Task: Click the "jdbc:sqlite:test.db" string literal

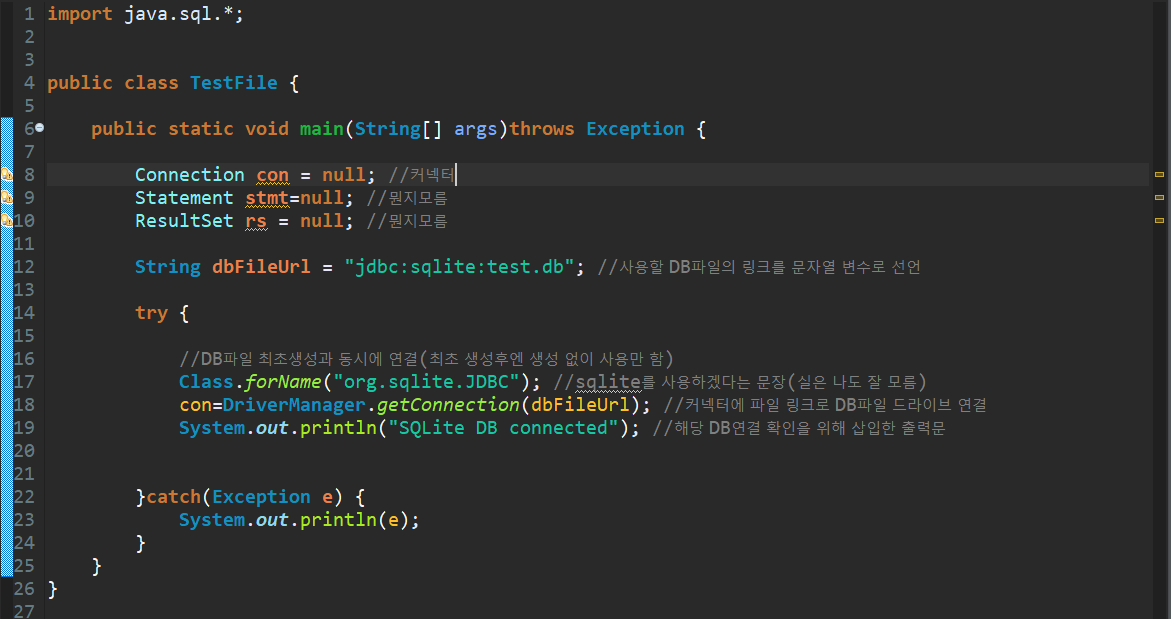Action: [459, 267]
